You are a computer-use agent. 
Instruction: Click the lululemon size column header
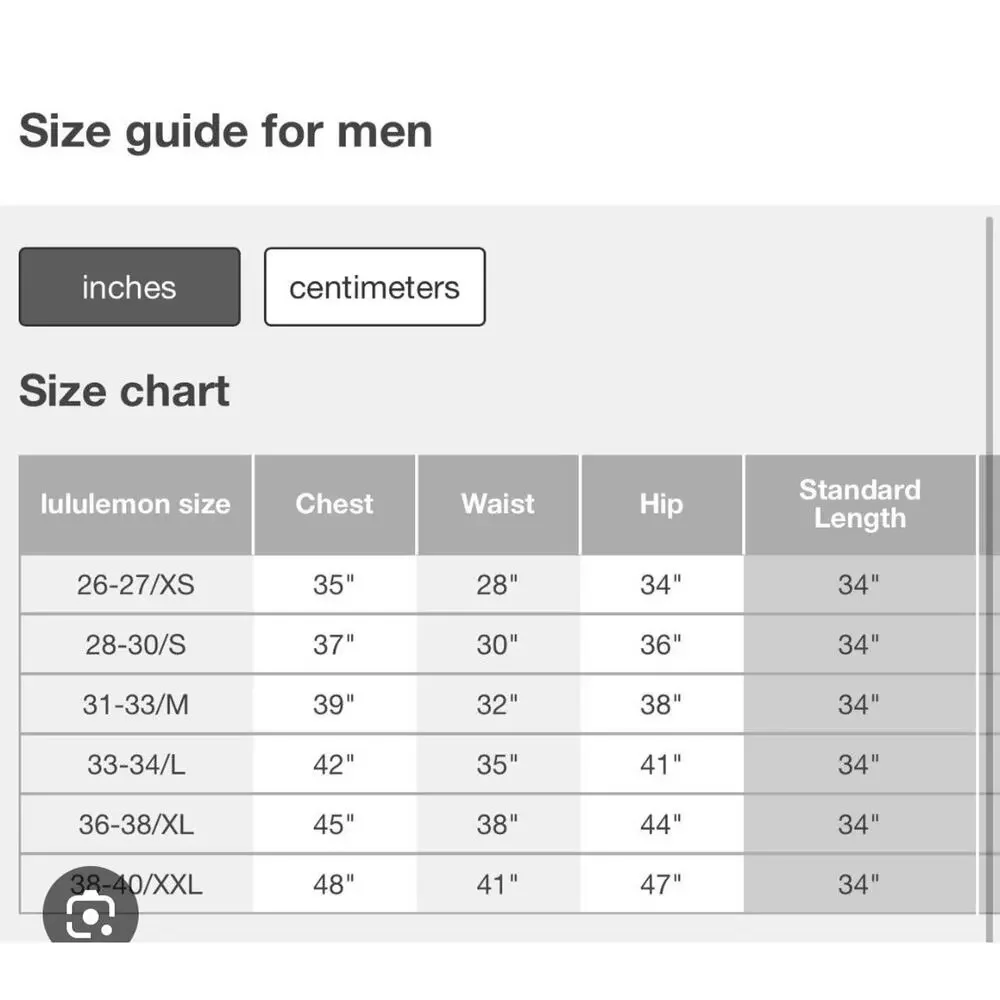(135, 504)
